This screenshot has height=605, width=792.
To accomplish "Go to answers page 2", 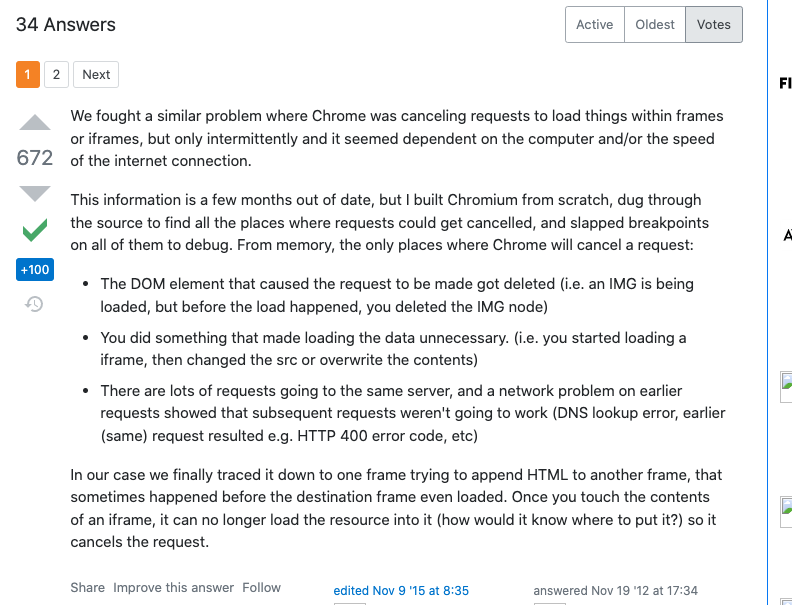I will pos(56,75).
